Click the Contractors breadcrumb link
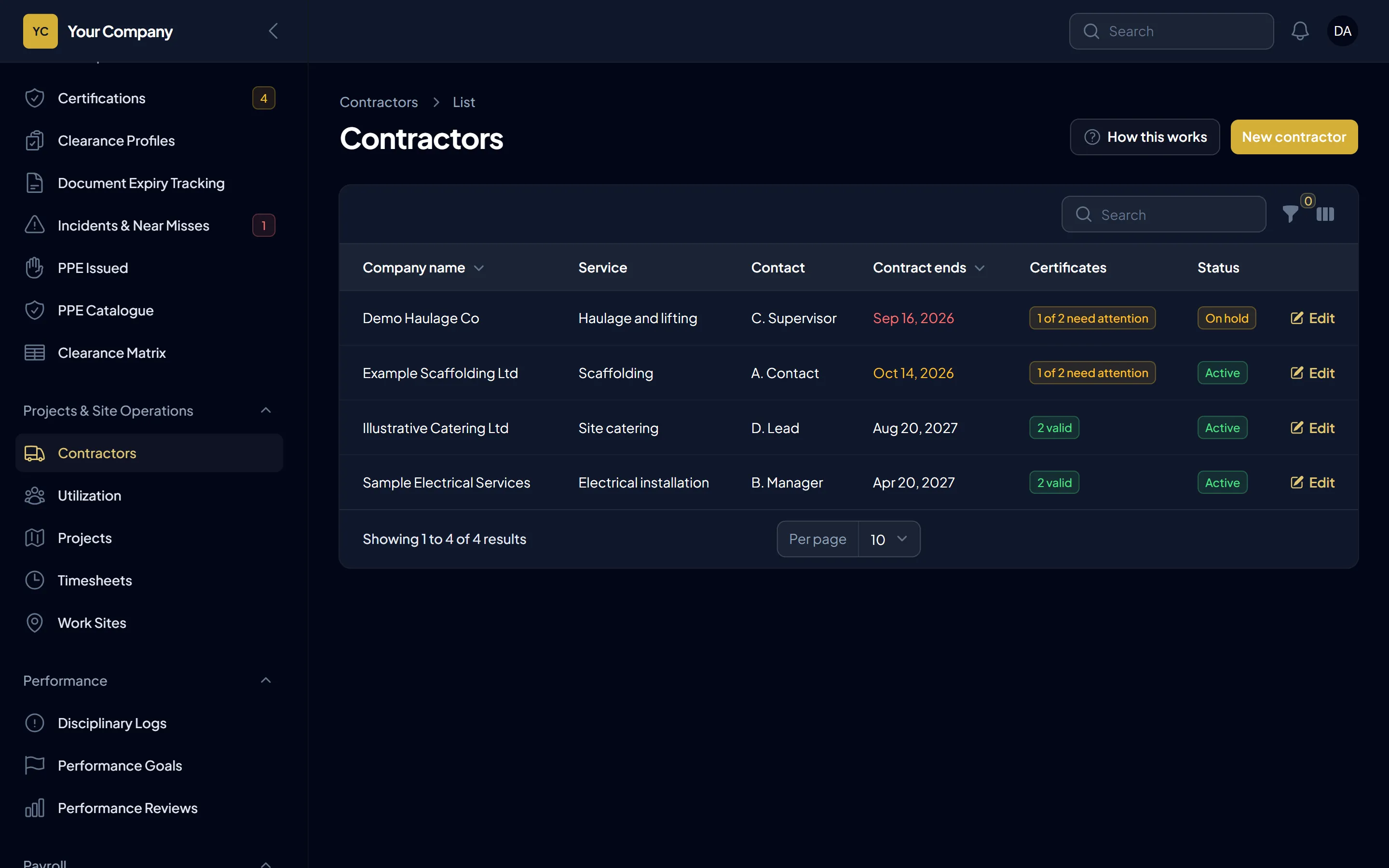This screenshot has width=1389, height=868. coord(379,102)
